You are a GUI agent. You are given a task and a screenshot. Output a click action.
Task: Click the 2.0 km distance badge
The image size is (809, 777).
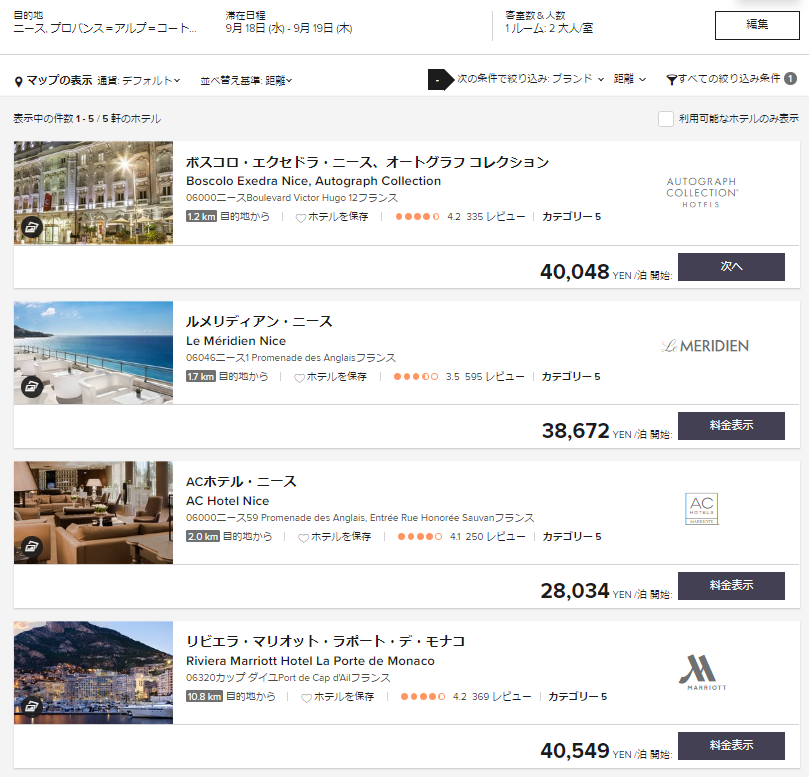click(x=203, y=537)
